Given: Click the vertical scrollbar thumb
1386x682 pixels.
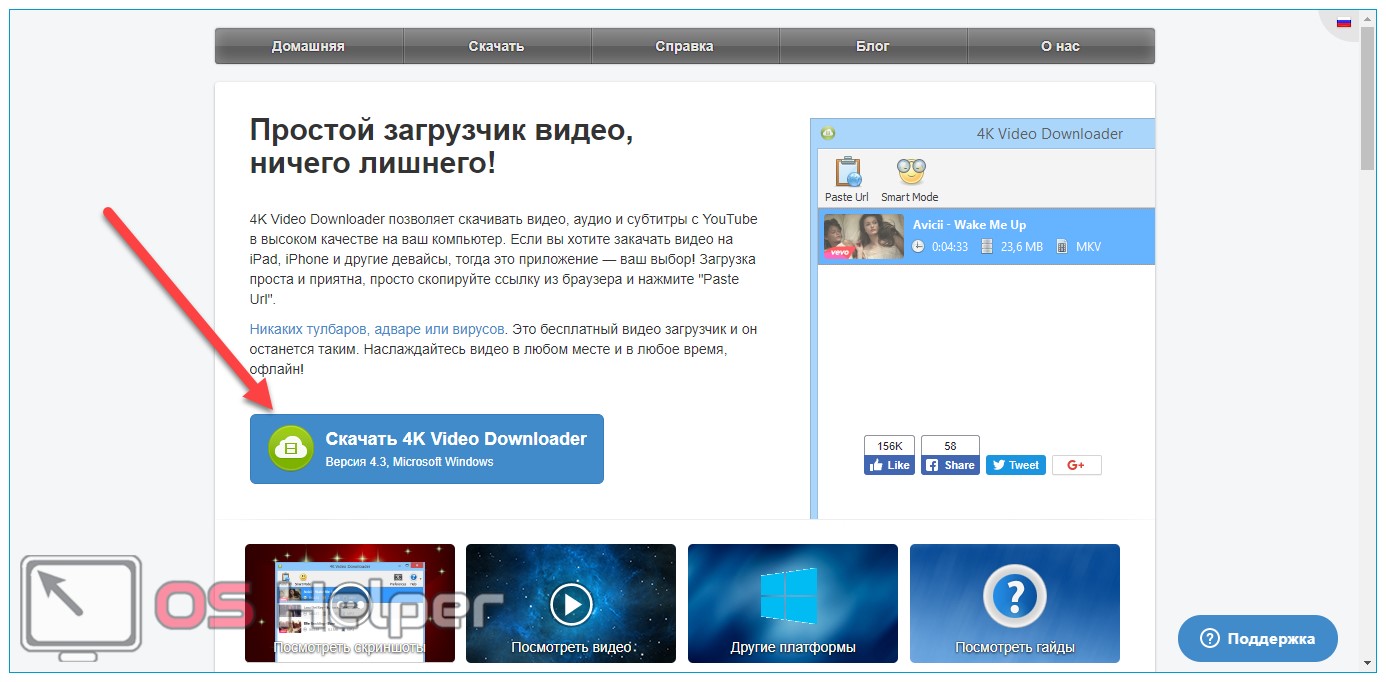Looking at the screenshot, I should point(1368,99).
